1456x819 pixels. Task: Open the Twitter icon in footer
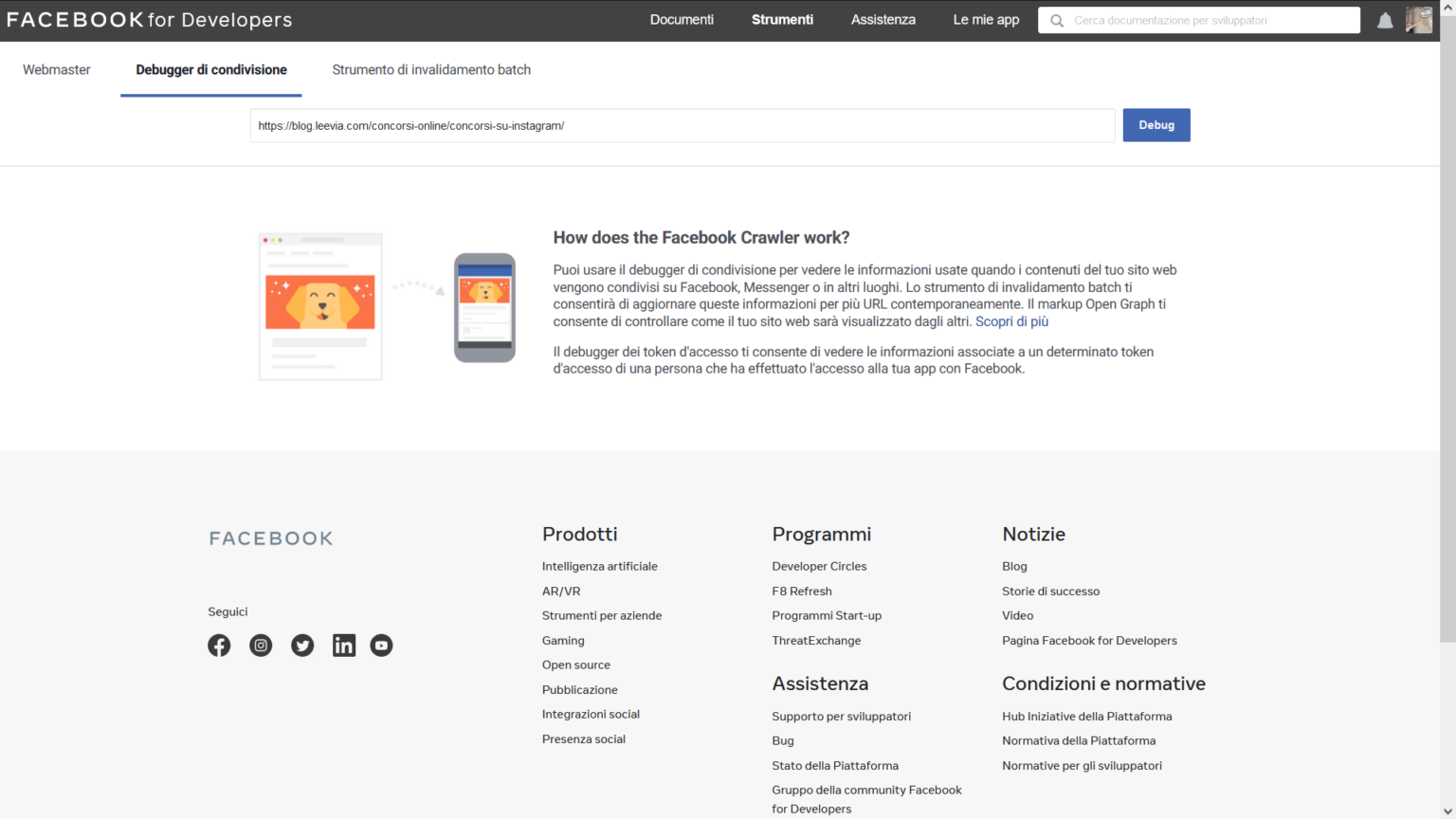point(302,646)
